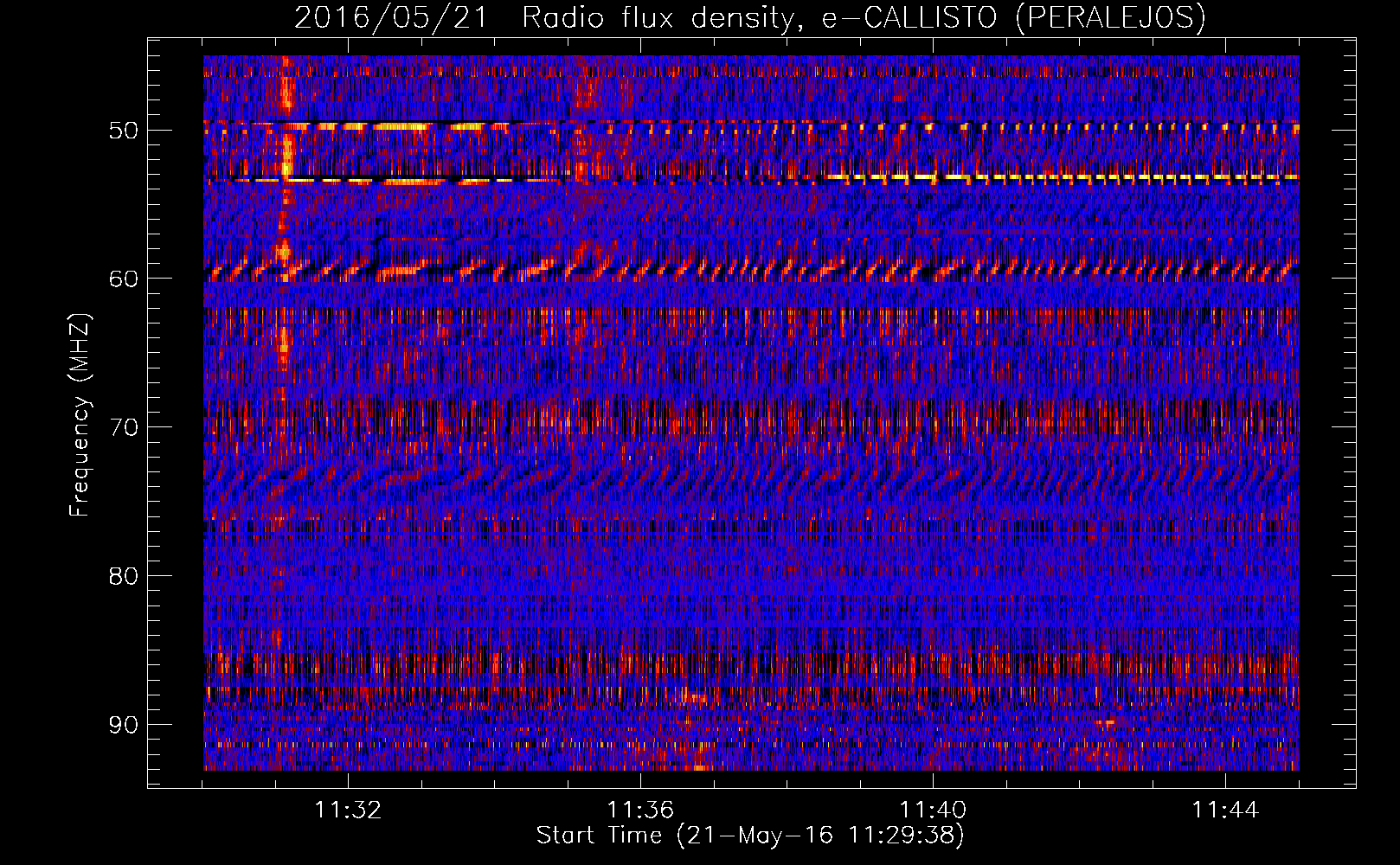Click the 50 frequency tick label
Viewport: 1400px width, 865px height.
(123, 131)
